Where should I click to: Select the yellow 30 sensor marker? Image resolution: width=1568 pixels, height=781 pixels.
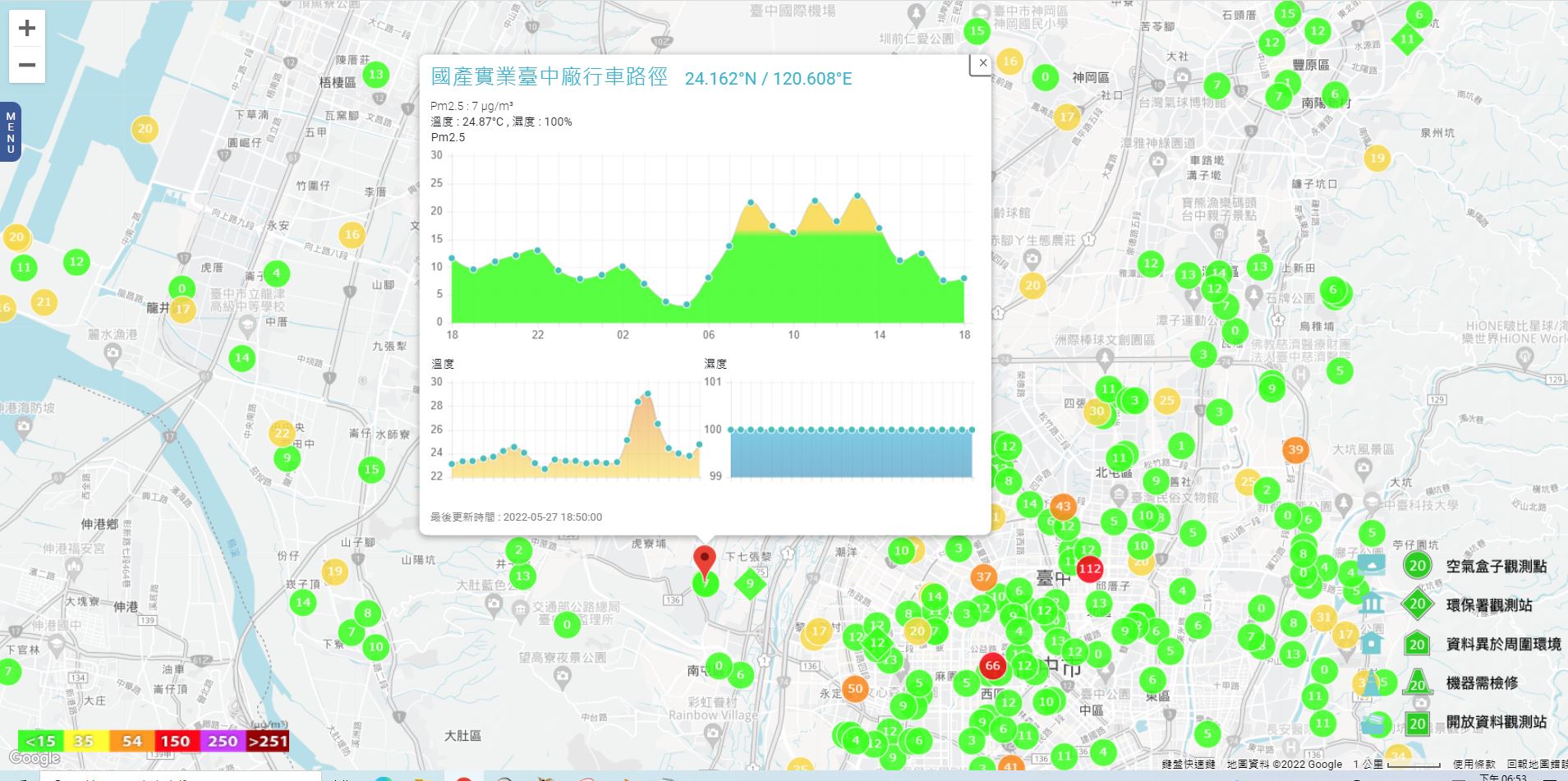[x=1097, y=411]
